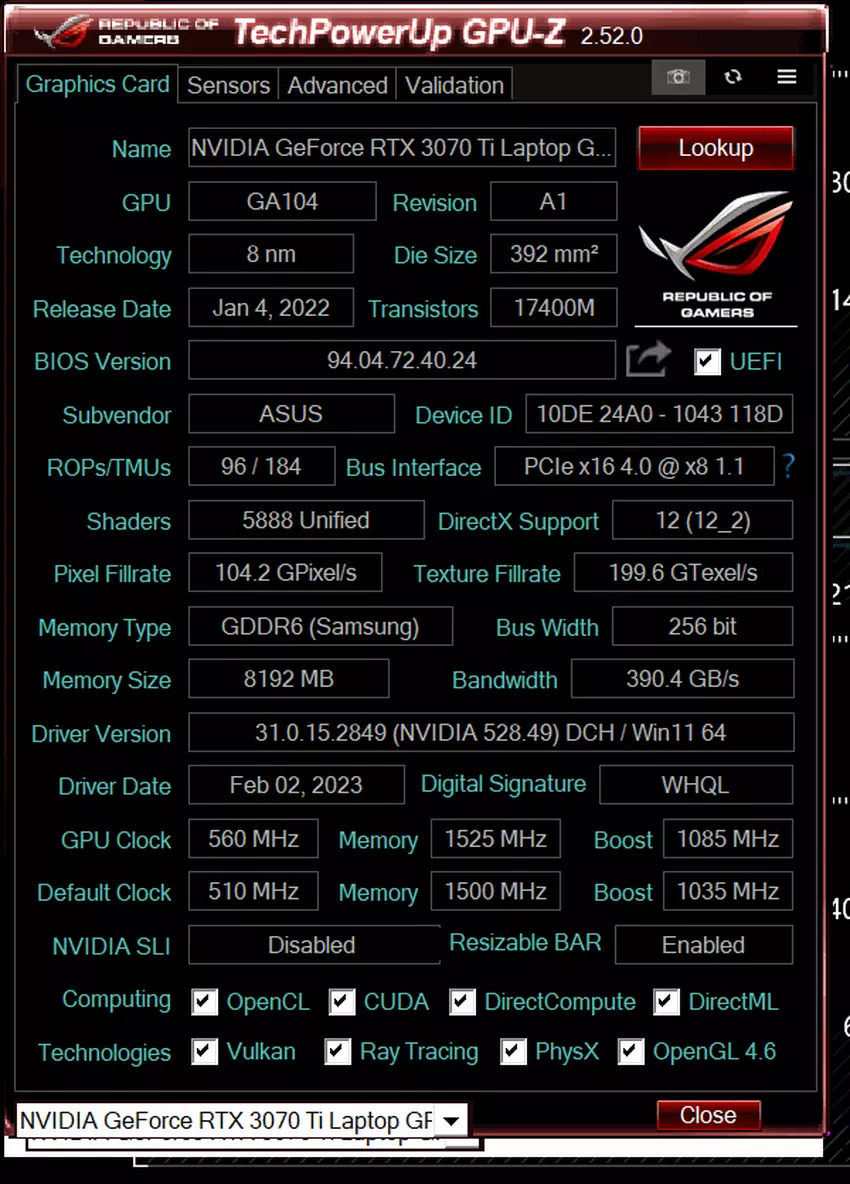Toggle the Vulkan checkbox
This screenshot has width=850, height=1184.
click(205, 1052)
